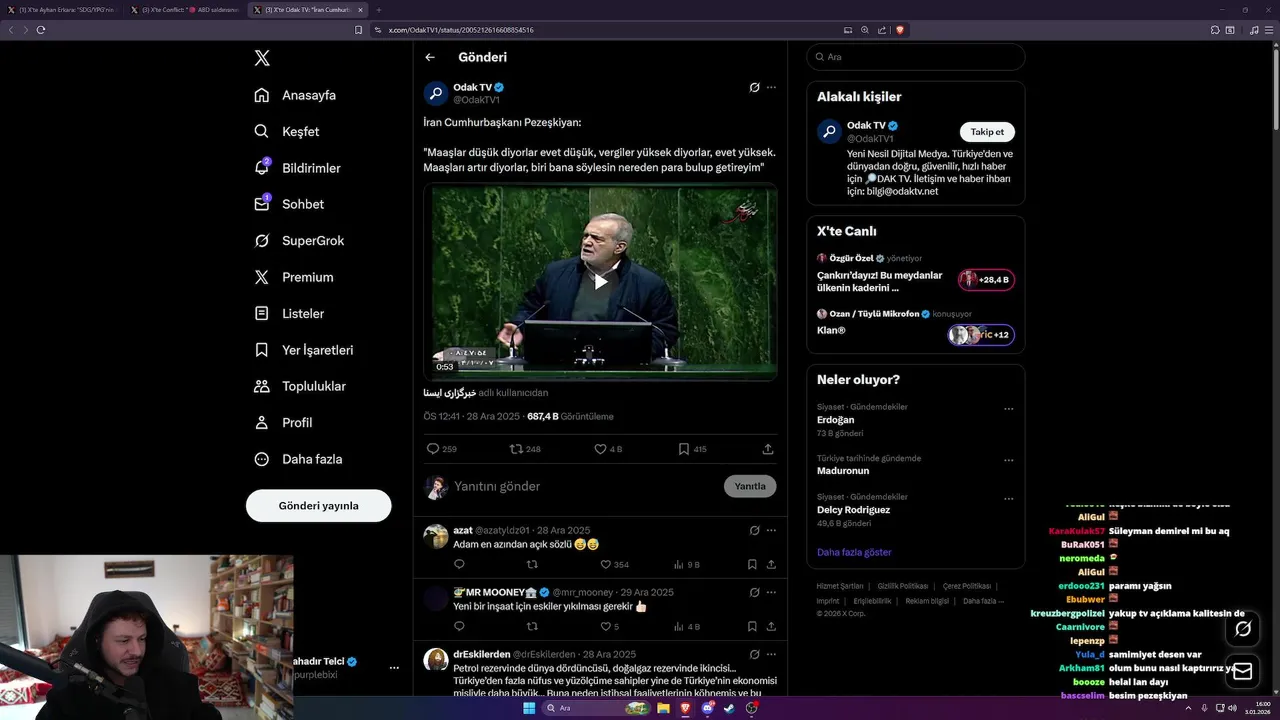Switch to the X'te Conflict browser tab
Viewport: 1280px width, 720px height.
pyautogui.click(x=185, y=10)
